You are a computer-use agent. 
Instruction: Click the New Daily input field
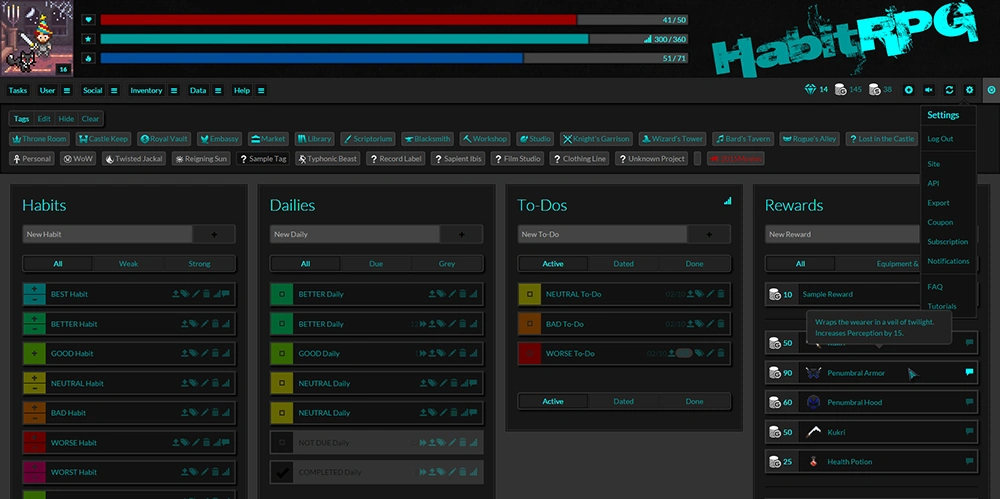coord(355,234)
